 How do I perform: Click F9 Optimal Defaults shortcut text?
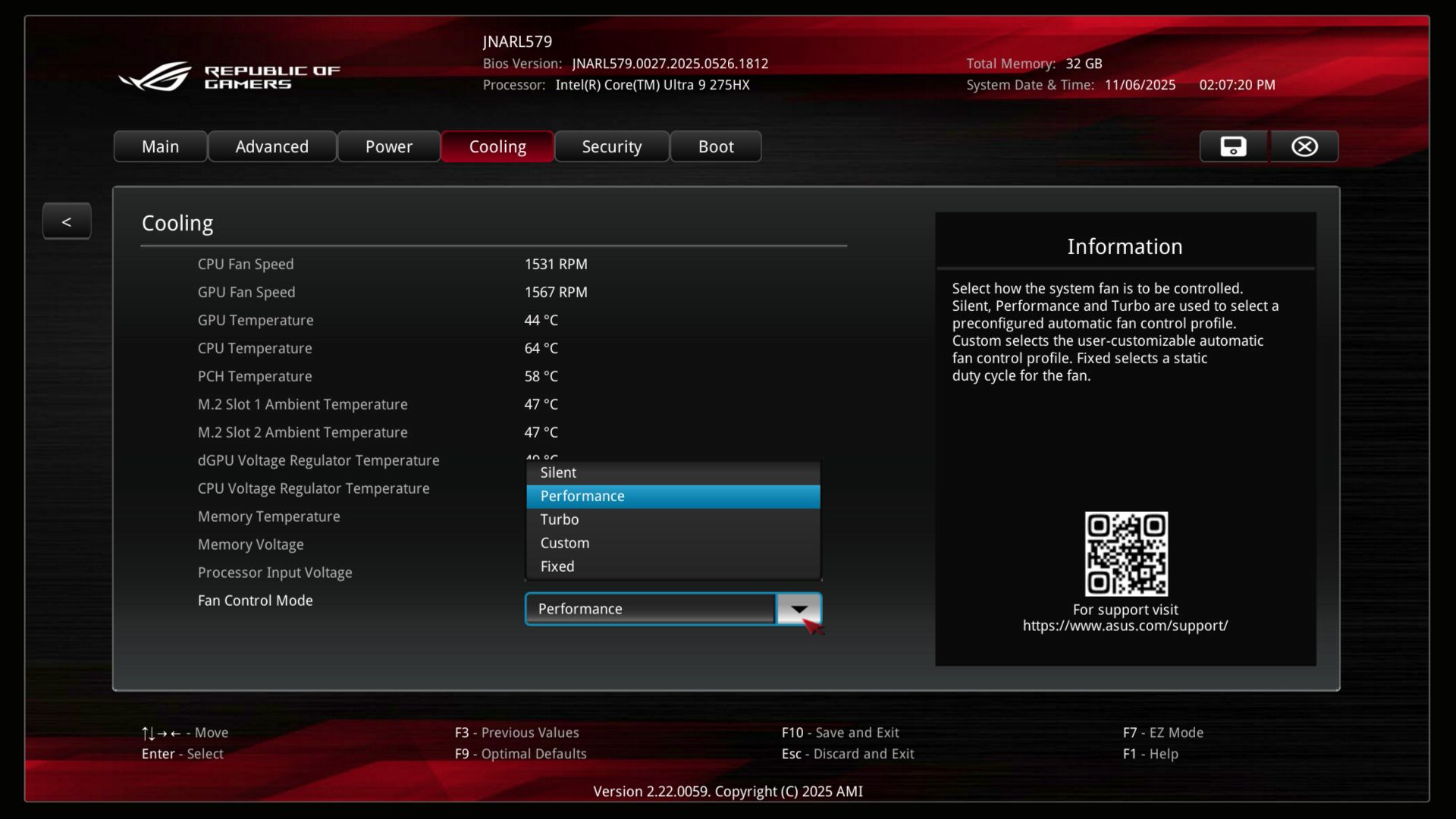coord(520,754)
